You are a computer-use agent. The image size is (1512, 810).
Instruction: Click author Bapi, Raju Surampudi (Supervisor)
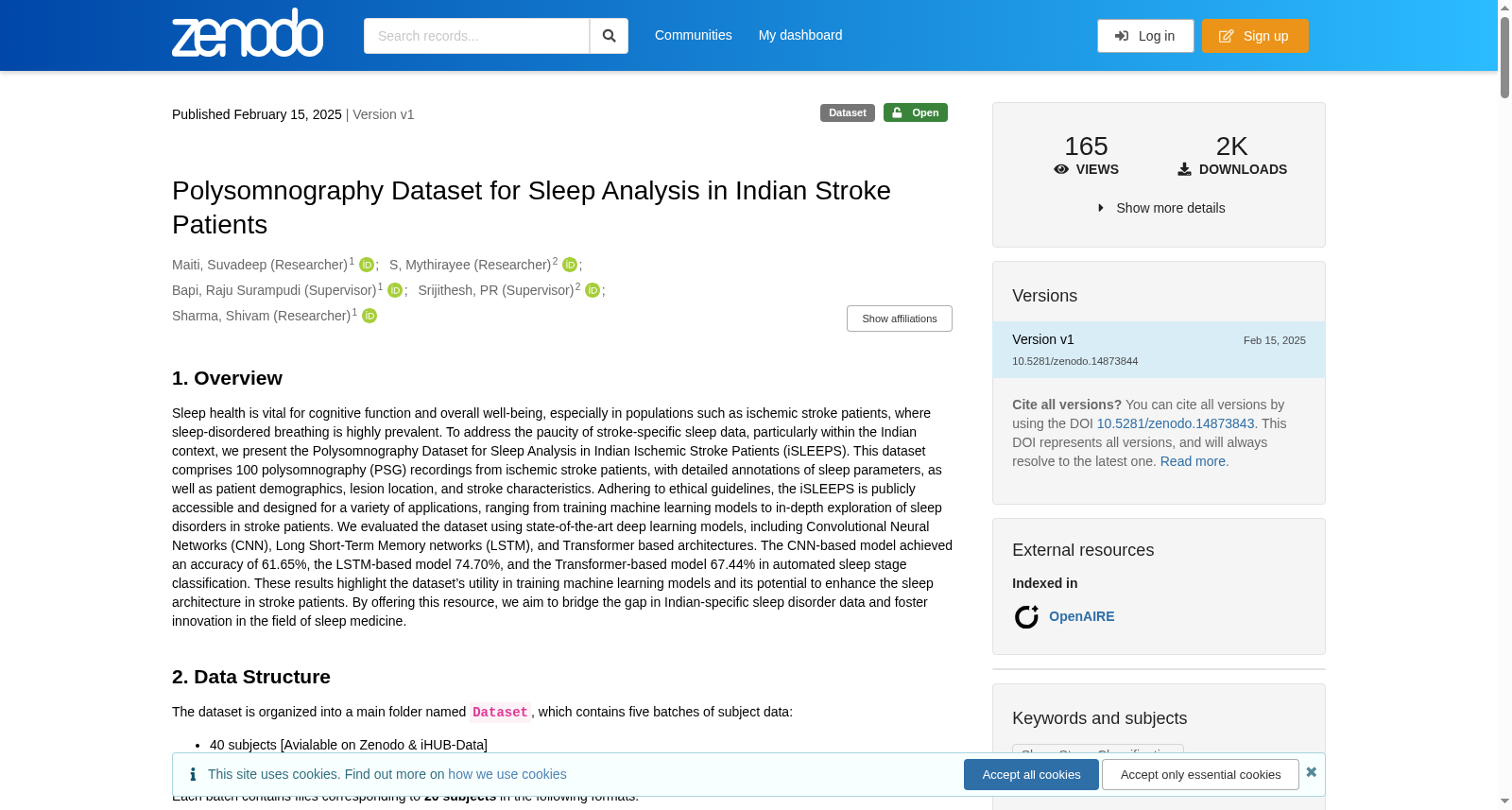point(274,290)
